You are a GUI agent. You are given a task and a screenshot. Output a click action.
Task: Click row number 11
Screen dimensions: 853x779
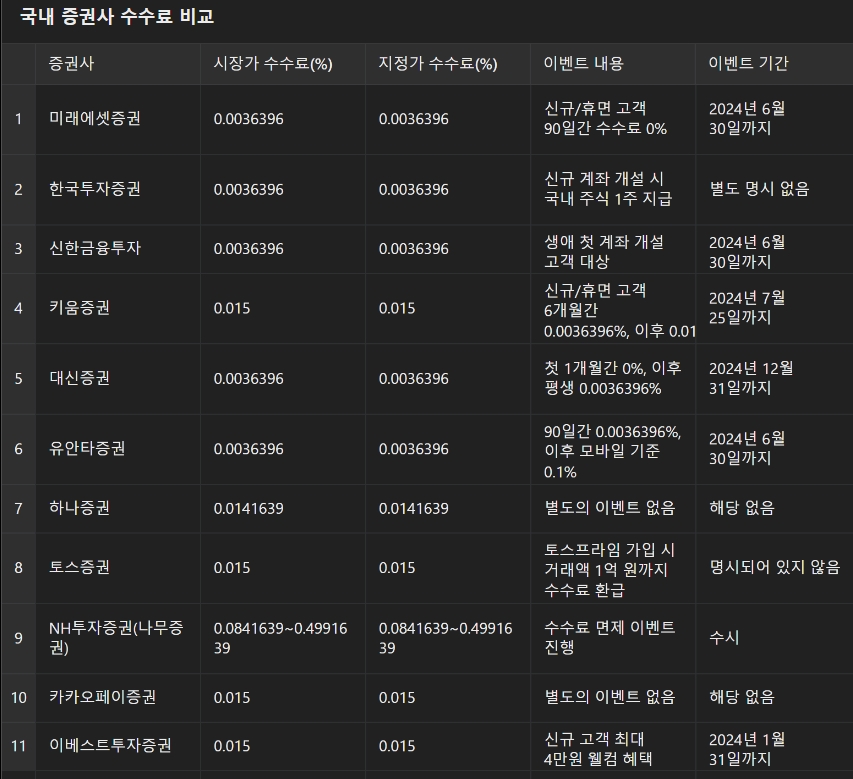pos(18,746)
